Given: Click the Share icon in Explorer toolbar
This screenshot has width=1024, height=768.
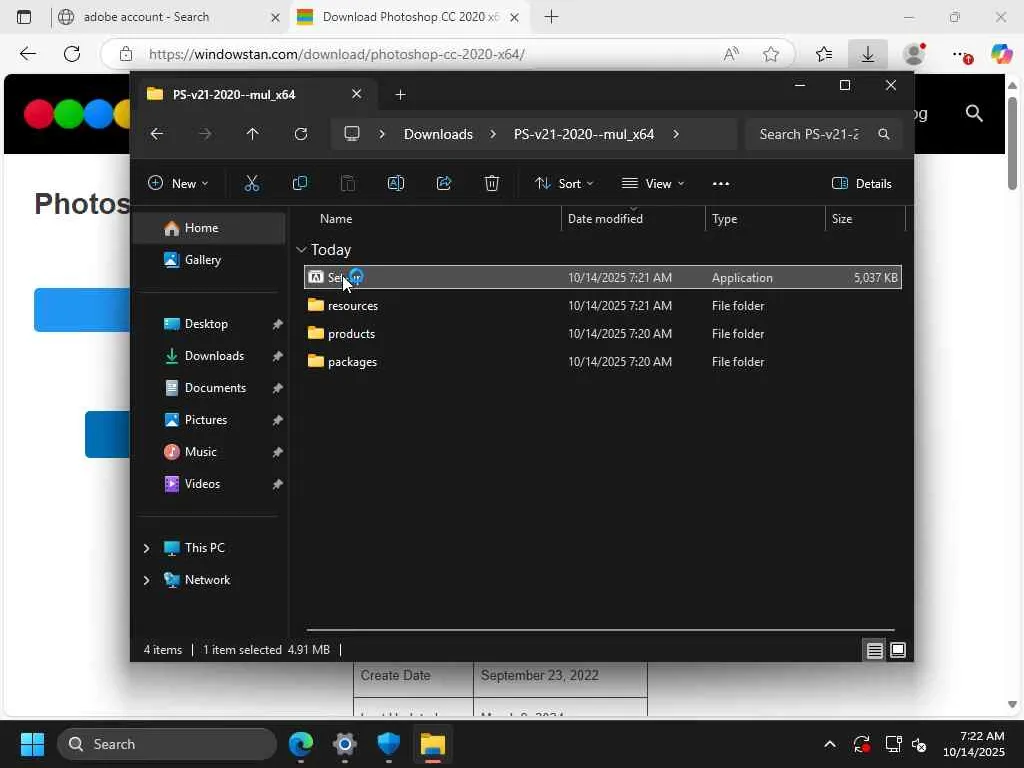Looking at the screenshot, I should pos(444,184).
